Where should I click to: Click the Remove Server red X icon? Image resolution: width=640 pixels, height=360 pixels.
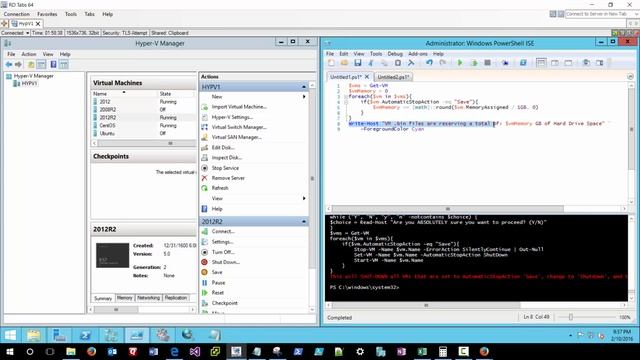tap(205, 178)
